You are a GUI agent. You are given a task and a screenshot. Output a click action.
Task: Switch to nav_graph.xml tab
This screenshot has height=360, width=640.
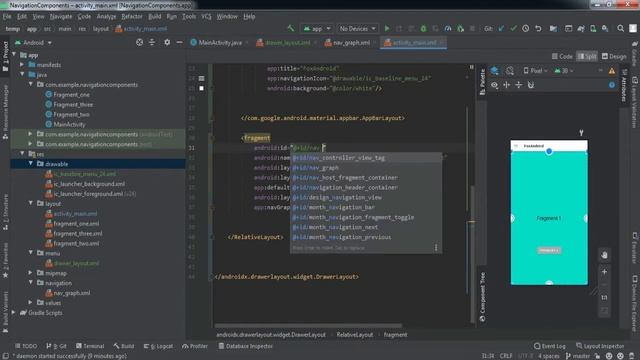click(x=351, y=42)
